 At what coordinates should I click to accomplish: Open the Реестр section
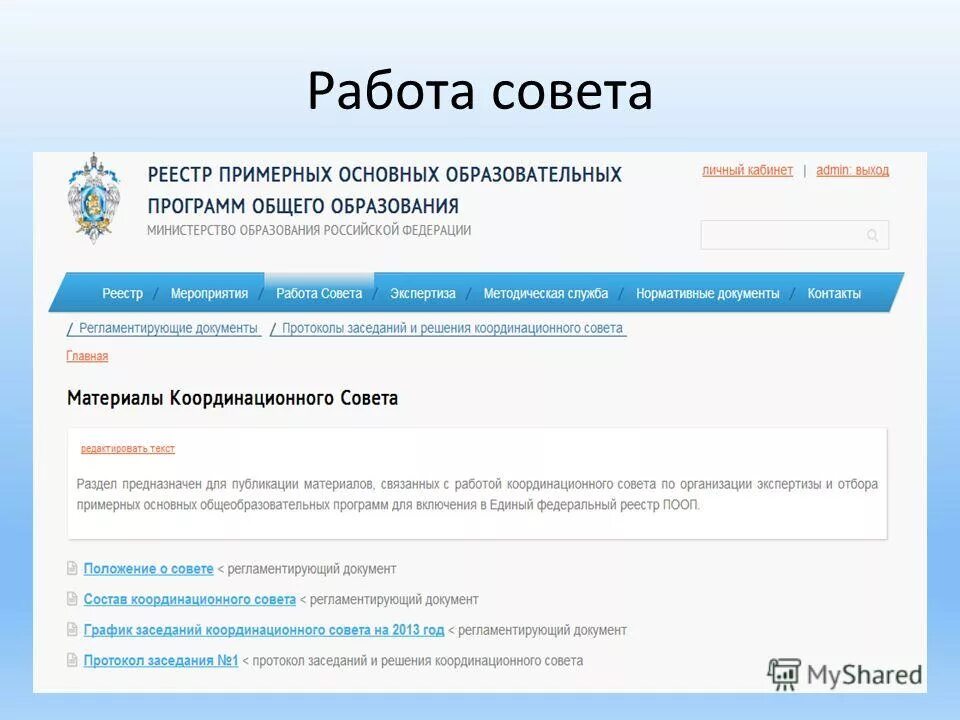tap(122, 293)
